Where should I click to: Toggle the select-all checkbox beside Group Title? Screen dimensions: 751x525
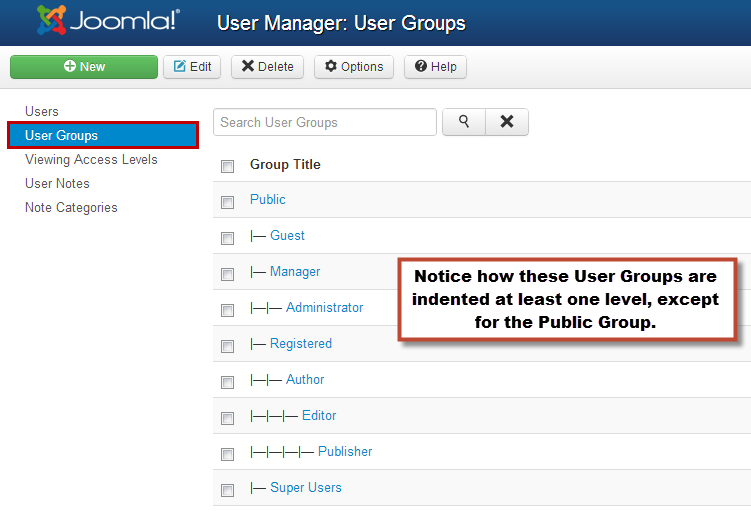coord(228,166)
